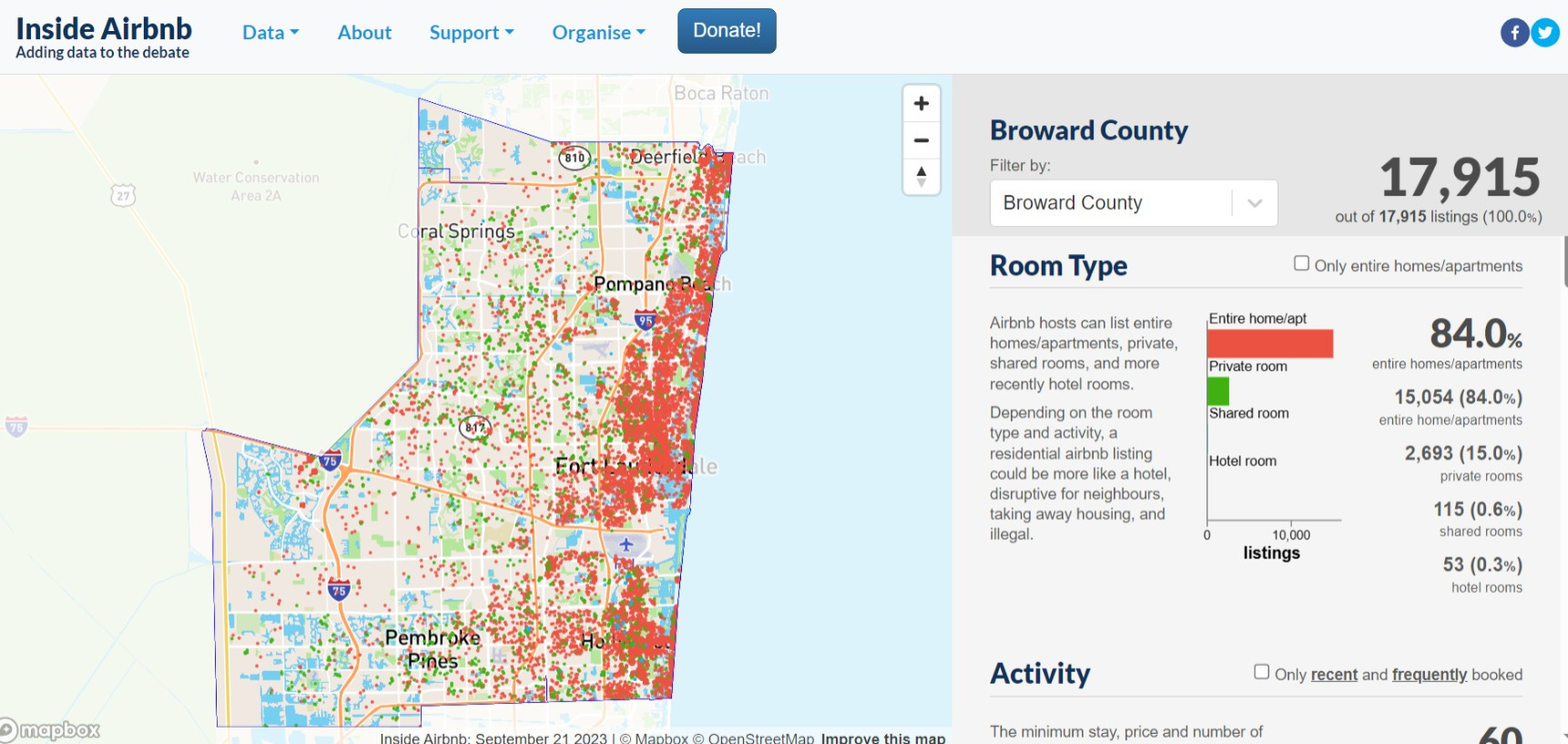This screenshot has height=744, width=1568.
Task: Click Route 817 shield on map
Action: (x=474, y=426)
